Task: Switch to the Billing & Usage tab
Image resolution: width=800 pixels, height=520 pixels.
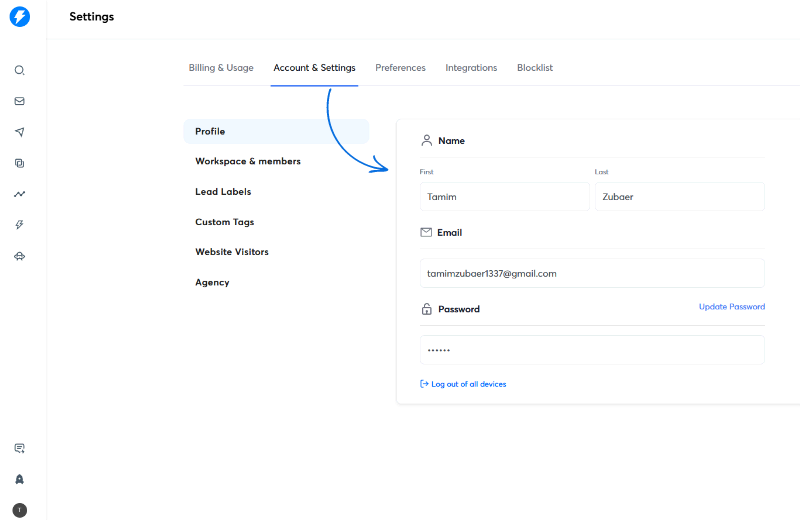Action: click(221, 68)
